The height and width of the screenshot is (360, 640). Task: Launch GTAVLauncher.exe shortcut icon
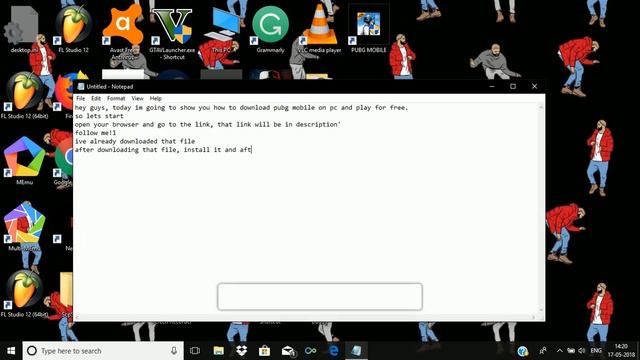click(x=172, y=33)
